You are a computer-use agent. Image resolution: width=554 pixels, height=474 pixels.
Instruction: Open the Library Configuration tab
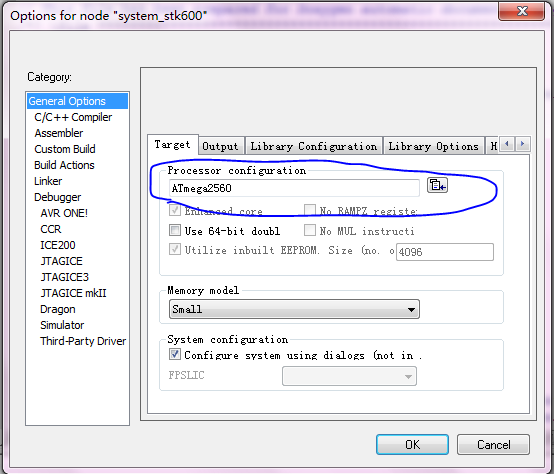314,146
